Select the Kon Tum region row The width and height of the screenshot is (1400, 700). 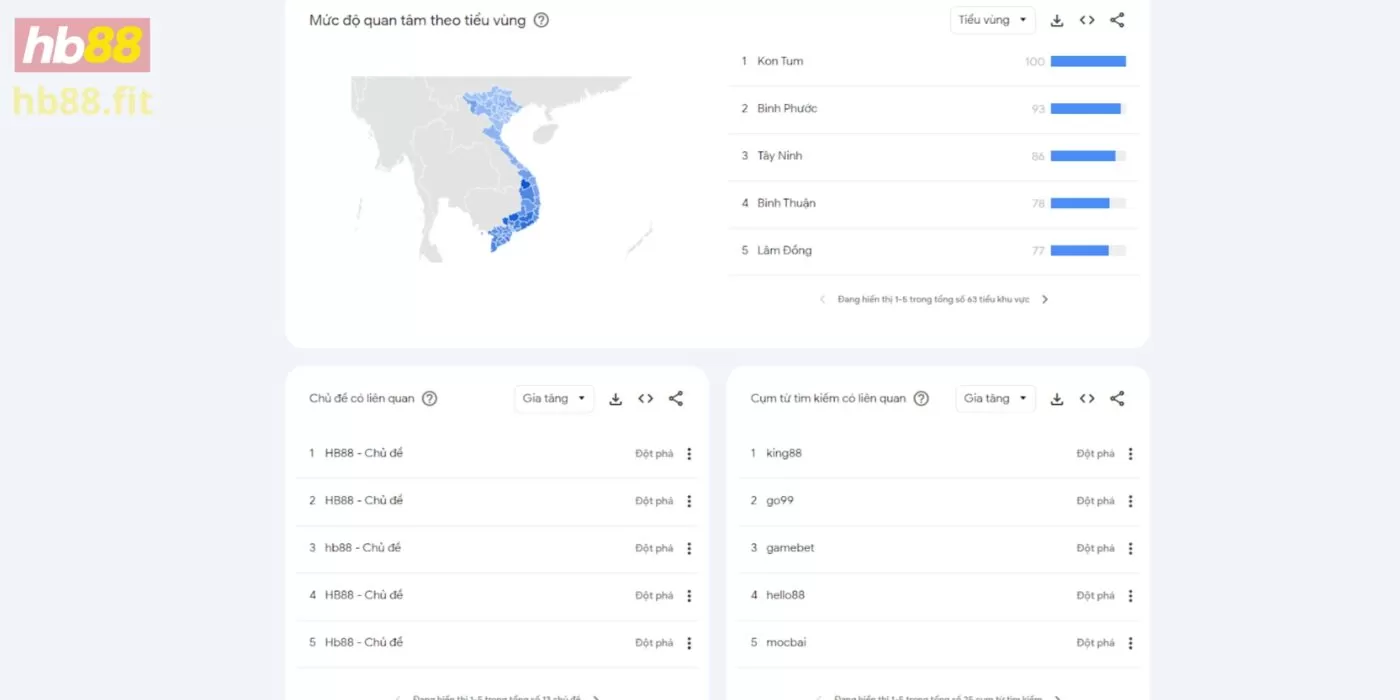(934, 61)
